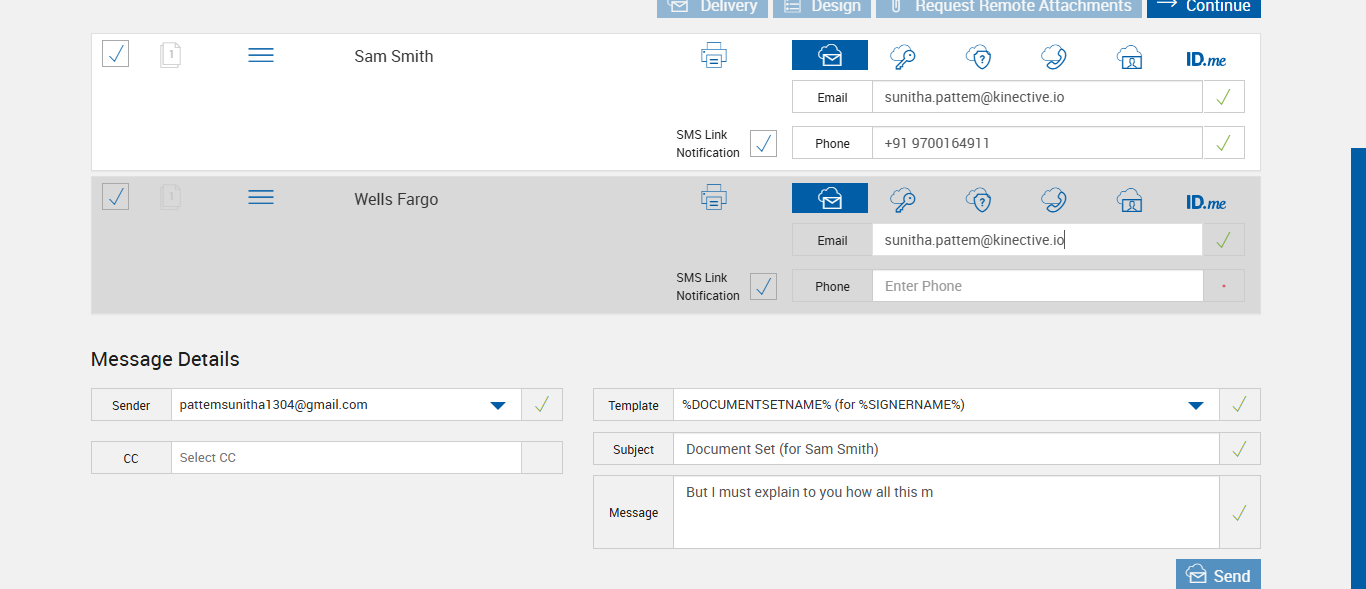Image resolution: width=1366 pixels, height=589 pixels.
Task: Open the Select CC dropdown
Action: click(346, 458)
